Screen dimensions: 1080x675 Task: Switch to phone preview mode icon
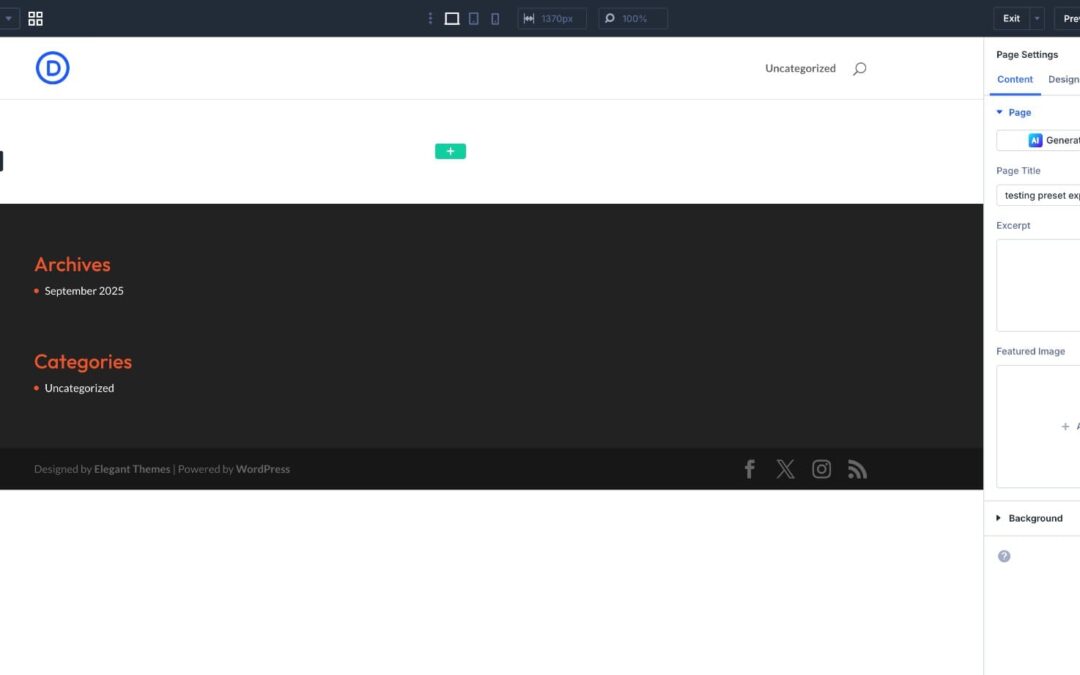[494, 17]
